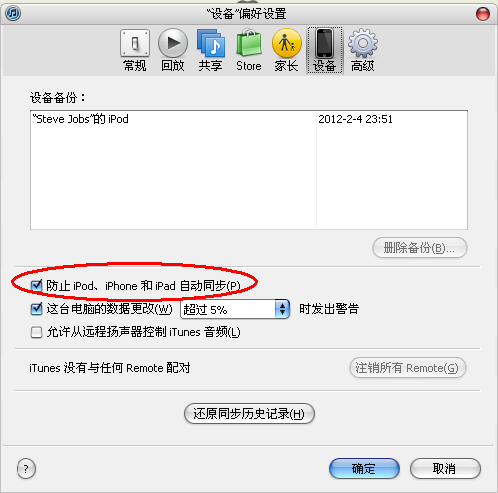Confirm with the 确定 button
Viewport: 498px width, 493px height.
(364, 468)
